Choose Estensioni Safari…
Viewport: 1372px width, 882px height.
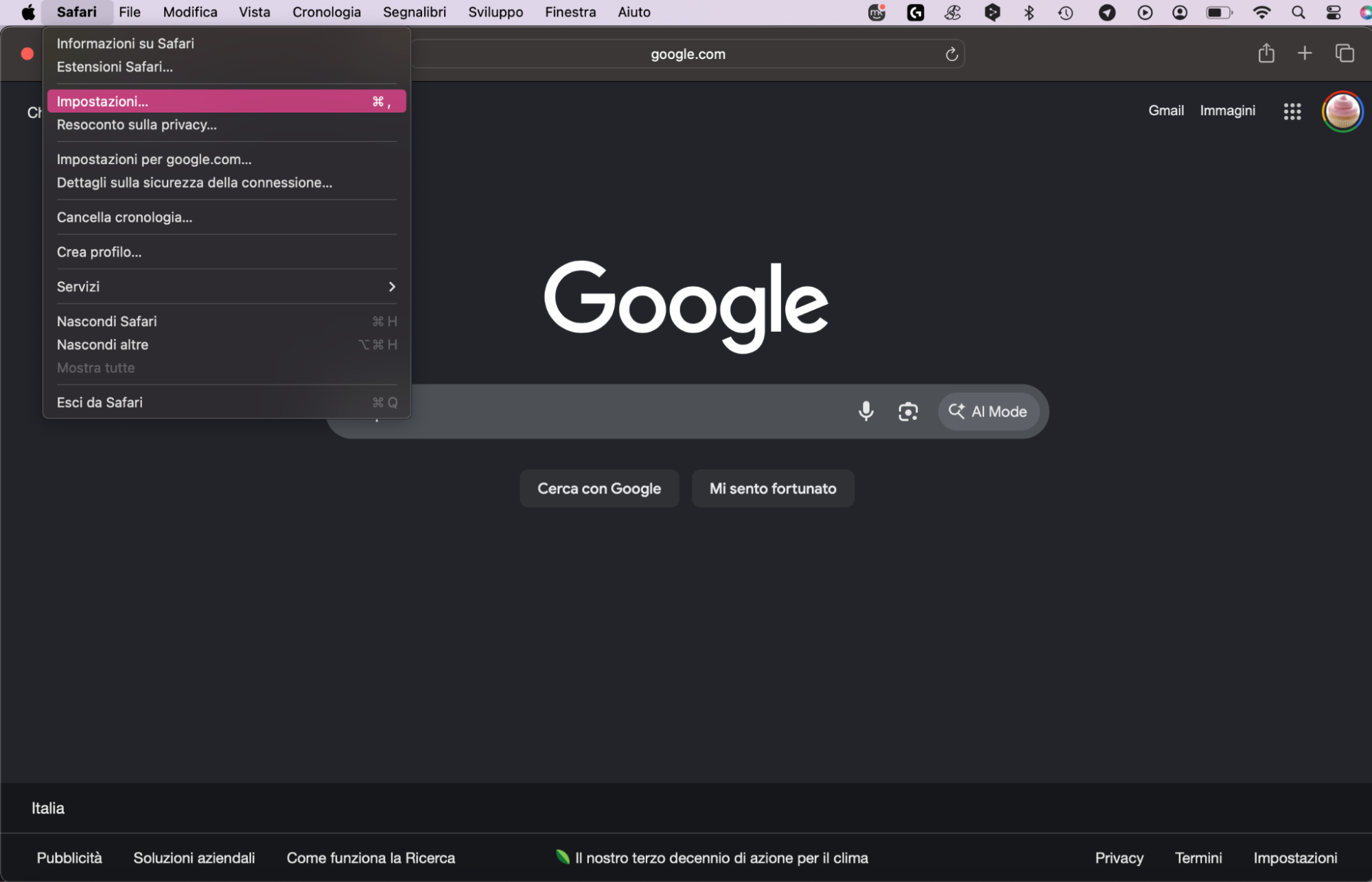point(226,67)
